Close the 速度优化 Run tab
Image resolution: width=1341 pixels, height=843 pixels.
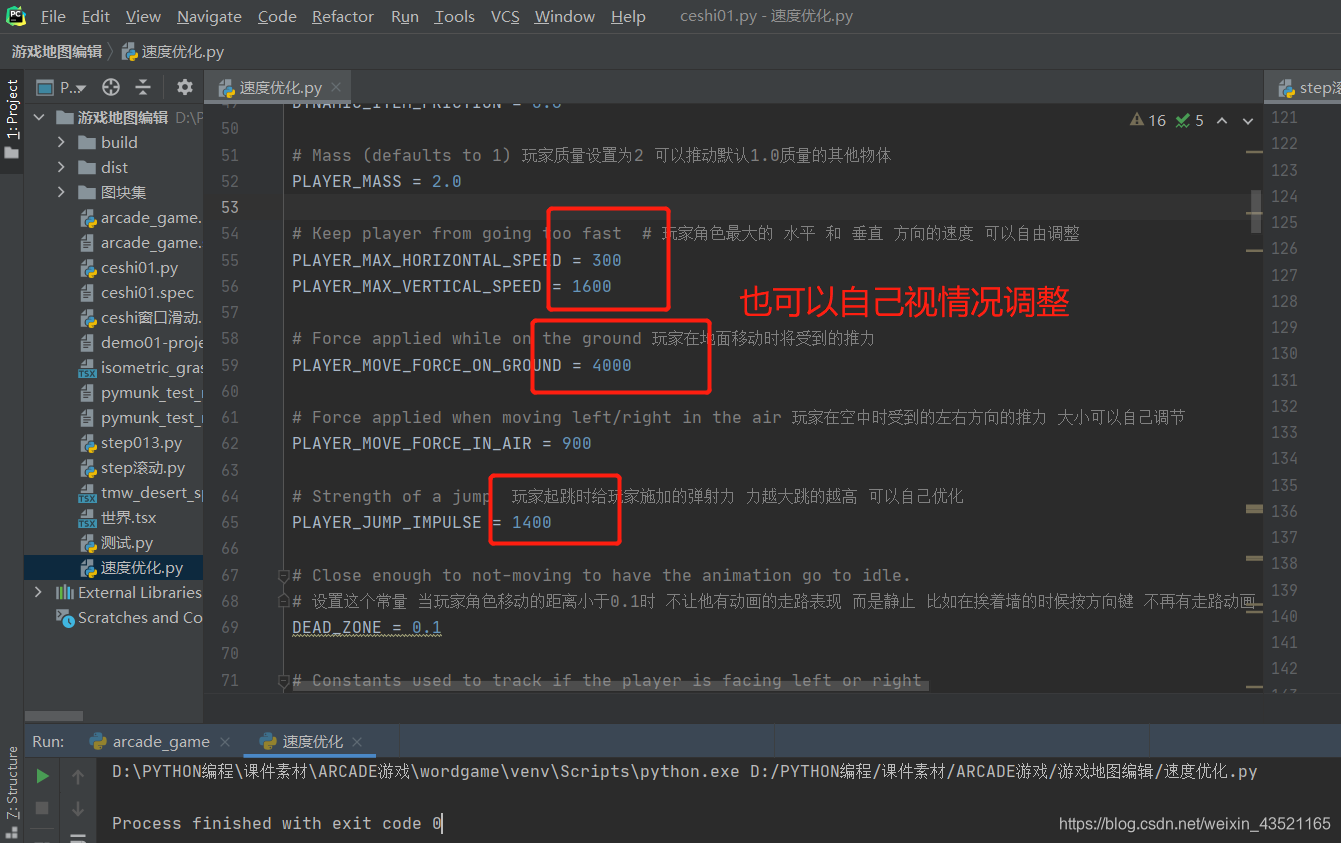pyautogui.click(x=357, y=742)
